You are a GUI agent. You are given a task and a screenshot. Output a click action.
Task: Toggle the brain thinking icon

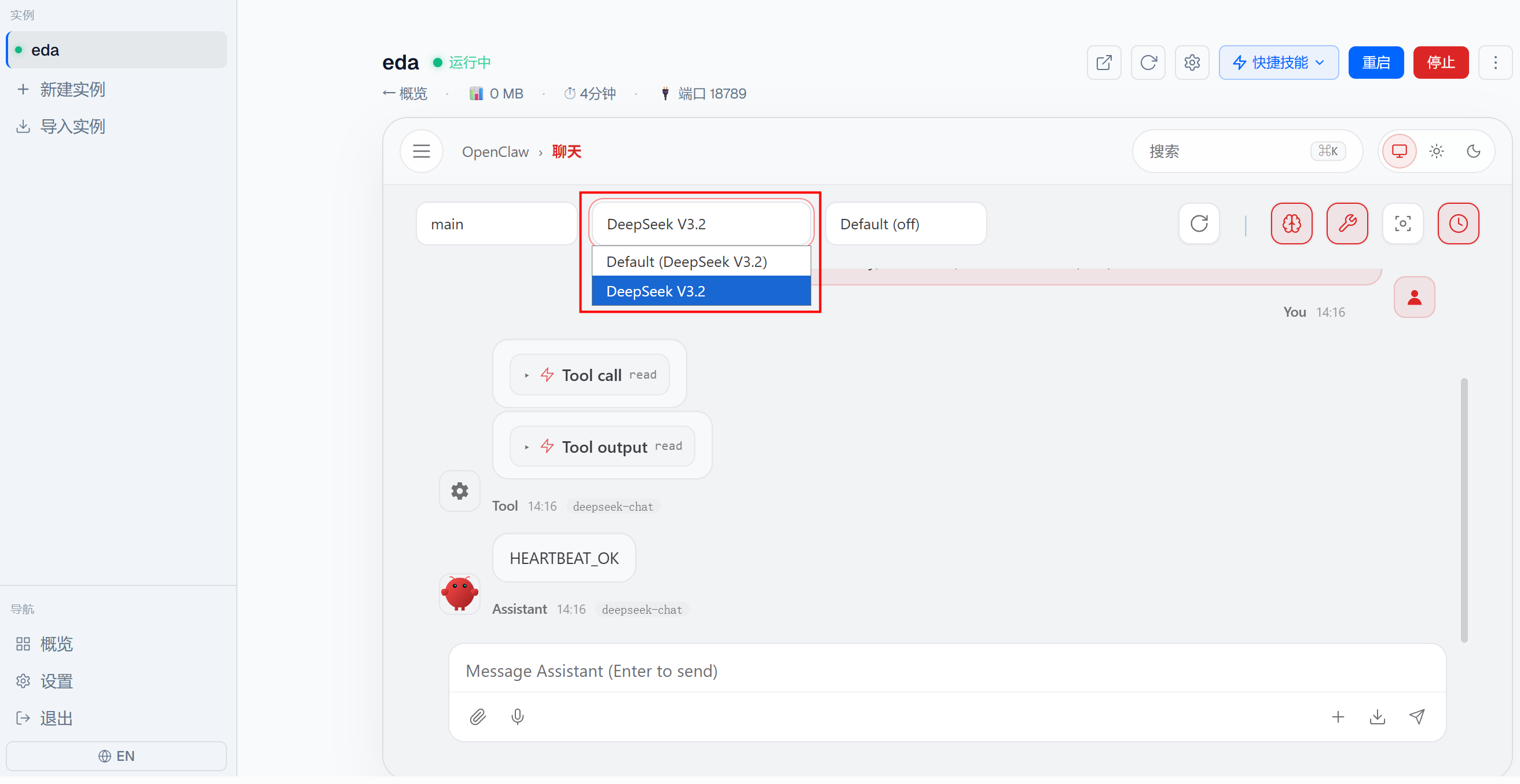coord(1292,224)
